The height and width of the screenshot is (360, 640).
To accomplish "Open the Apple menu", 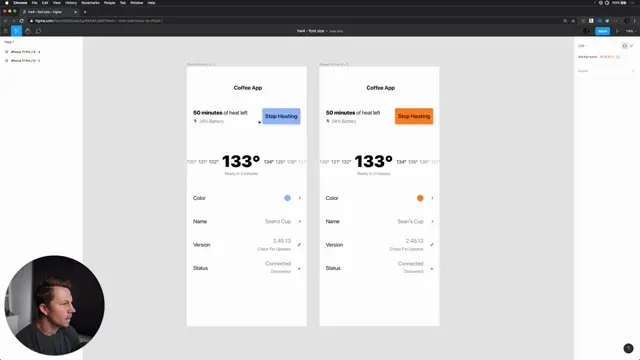I will pyautogui.click(x=7, y=3).
